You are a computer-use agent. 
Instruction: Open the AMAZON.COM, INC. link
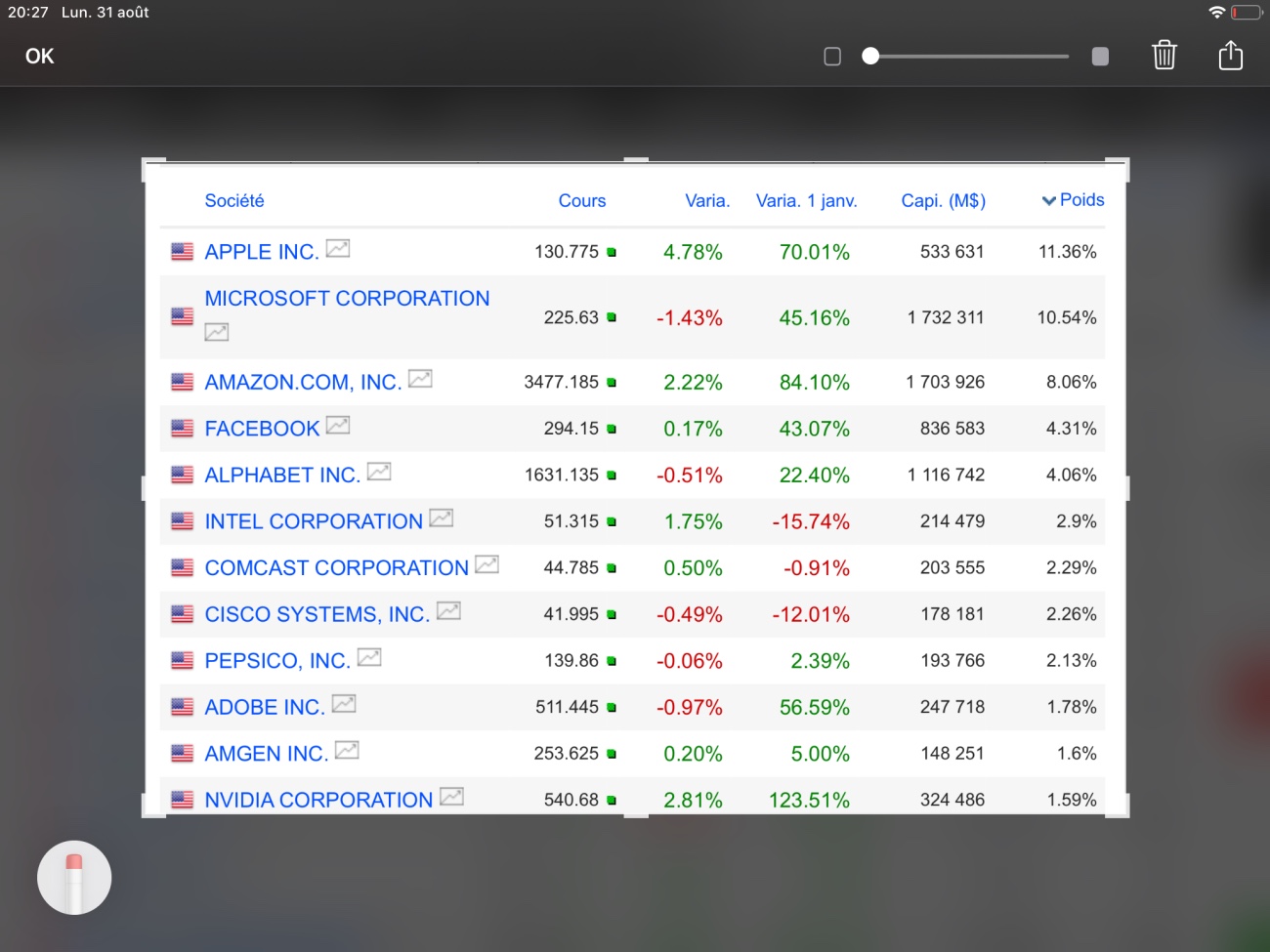(x=303, y=383)
